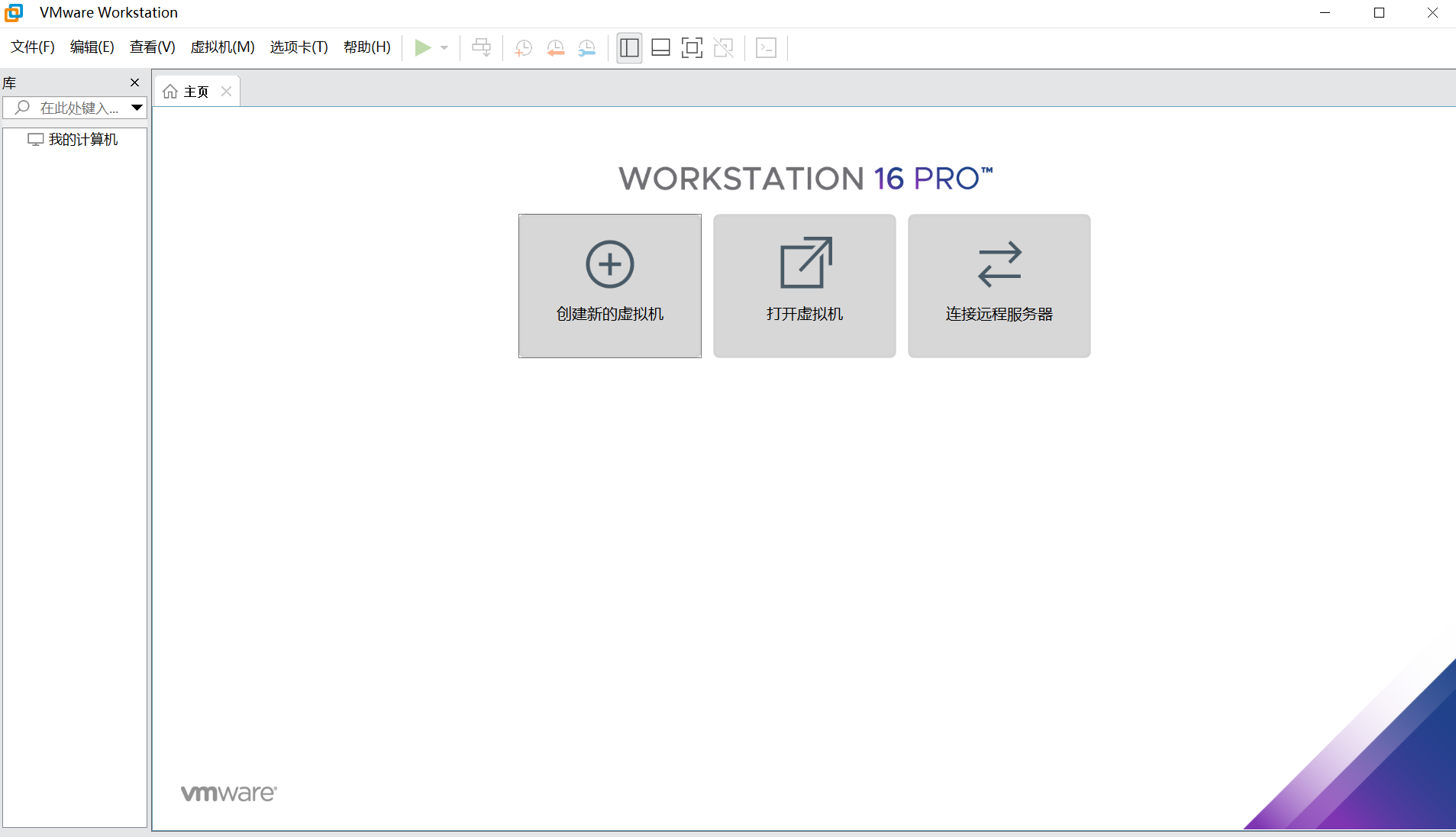
Task: Select 我的计算机 in library tree
Action: [x=83, y=140]
